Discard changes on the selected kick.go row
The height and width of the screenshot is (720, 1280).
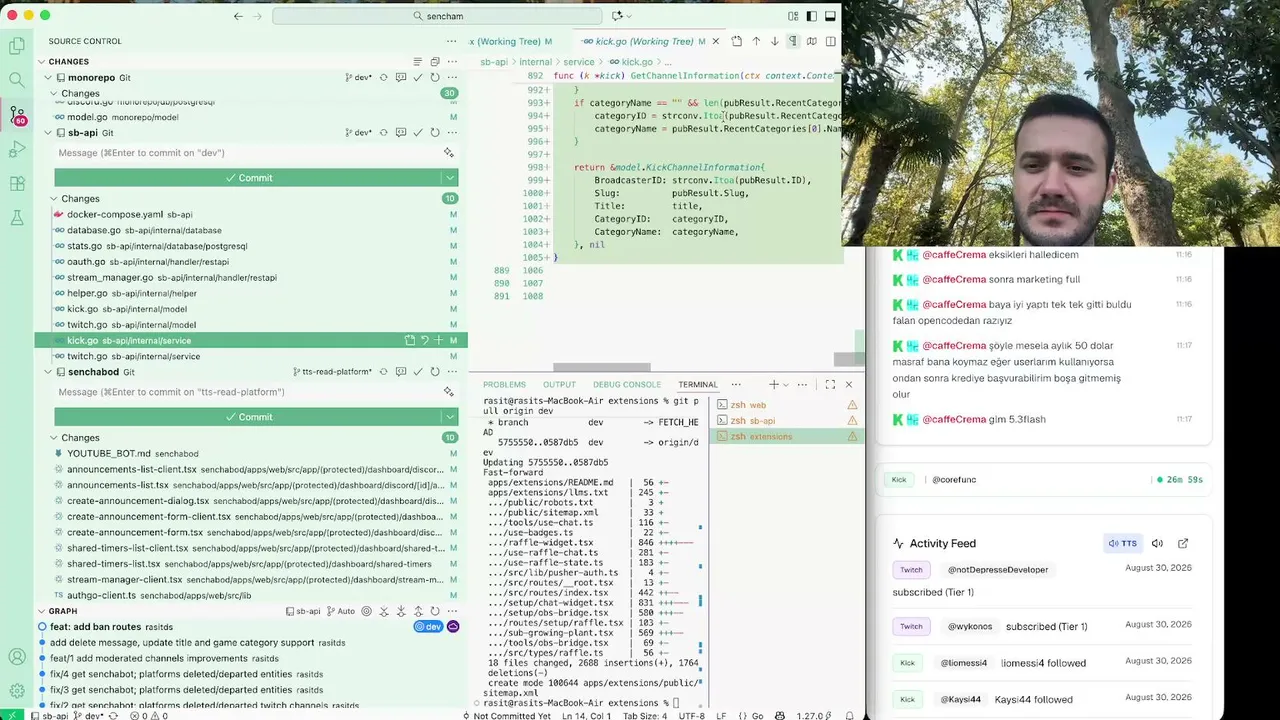tap(424, 340)
